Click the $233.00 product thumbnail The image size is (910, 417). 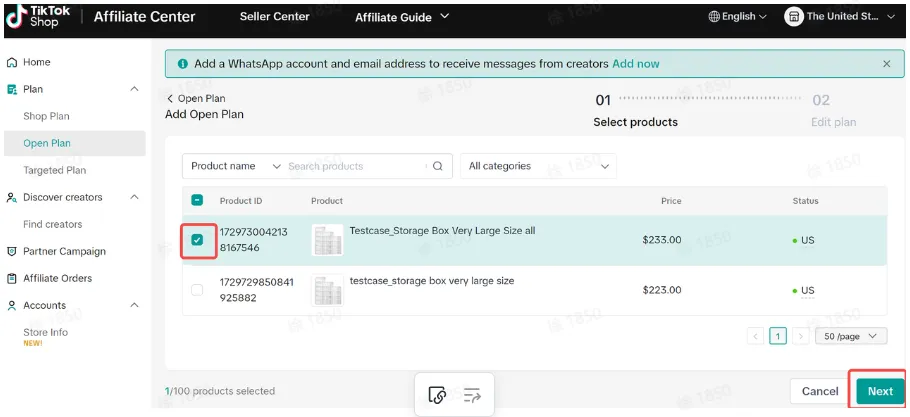tap(327, 240)
